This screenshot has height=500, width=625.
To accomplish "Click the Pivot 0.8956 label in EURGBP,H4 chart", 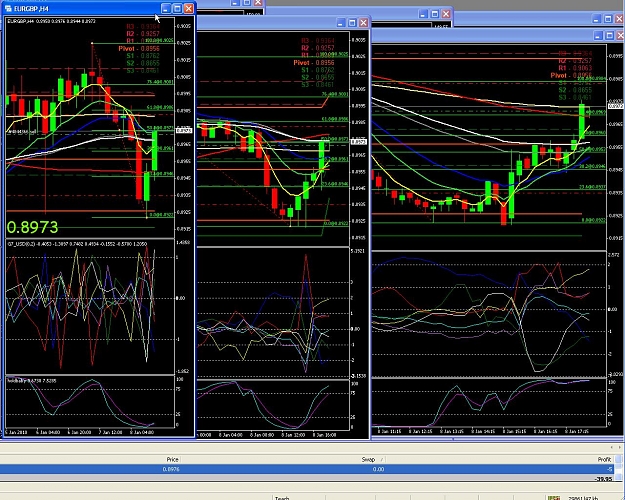I will click(139, 48).
